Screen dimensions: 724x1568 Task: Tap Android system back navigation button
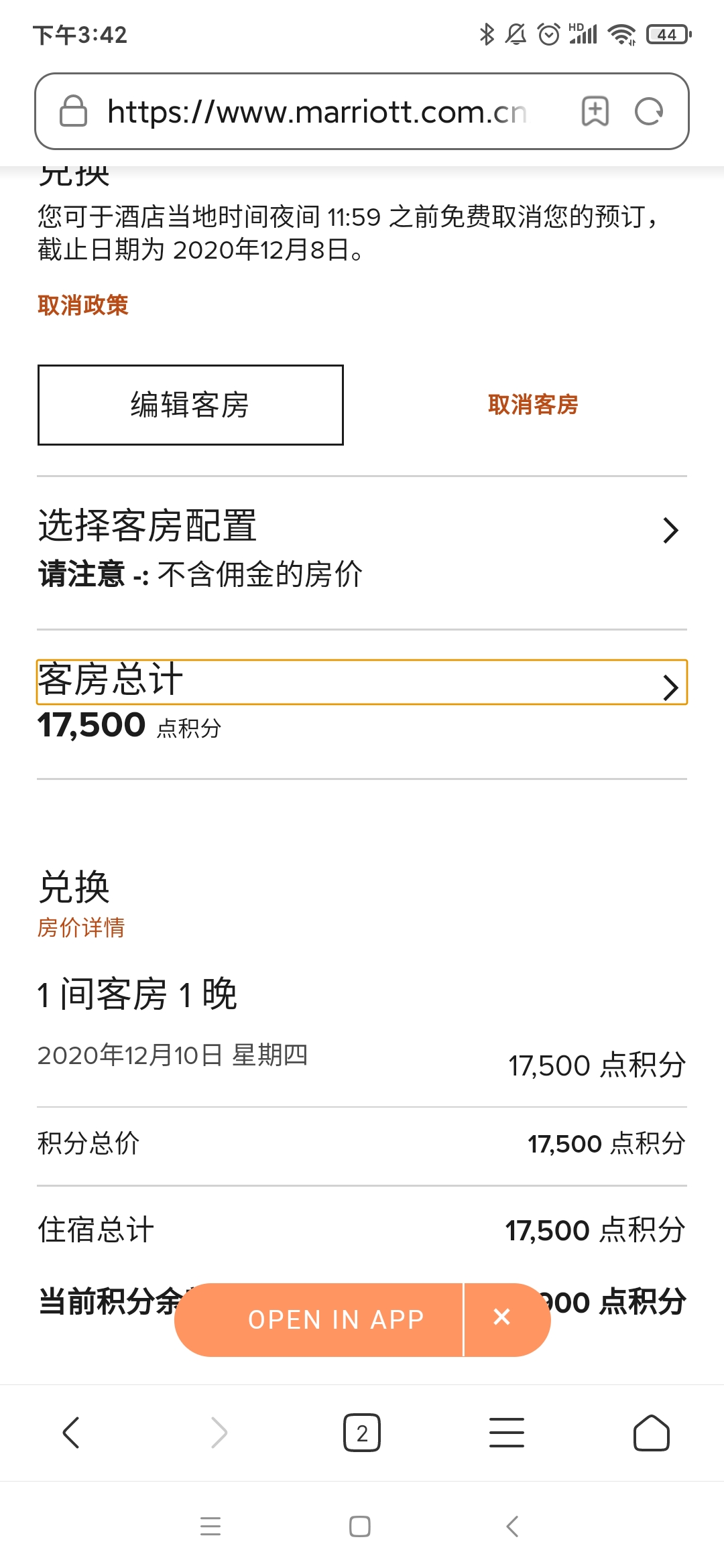pyautogui.click(x=512, y=1526)
